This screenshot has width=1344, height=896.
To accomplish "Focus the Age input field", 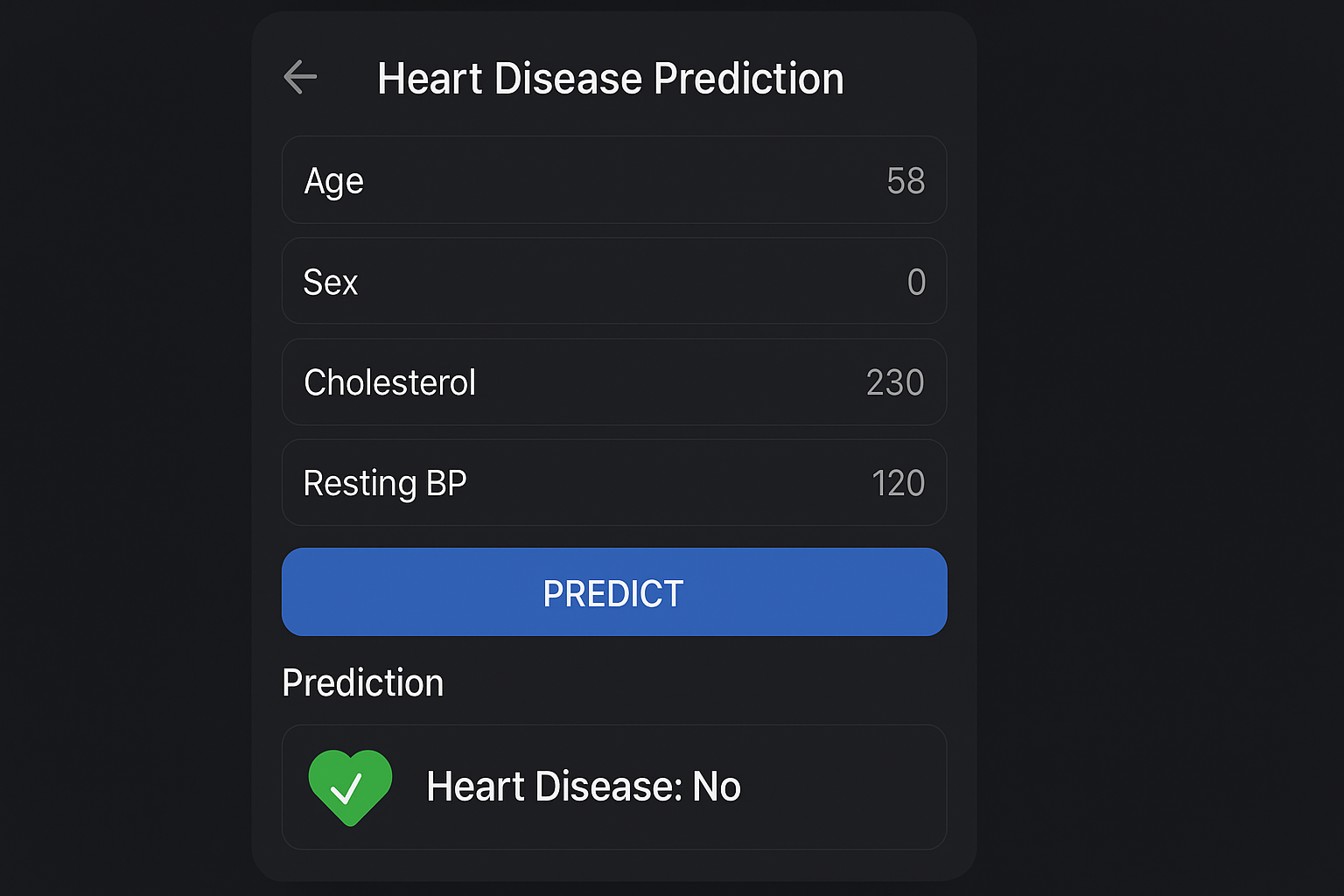I will coord(612,180).
